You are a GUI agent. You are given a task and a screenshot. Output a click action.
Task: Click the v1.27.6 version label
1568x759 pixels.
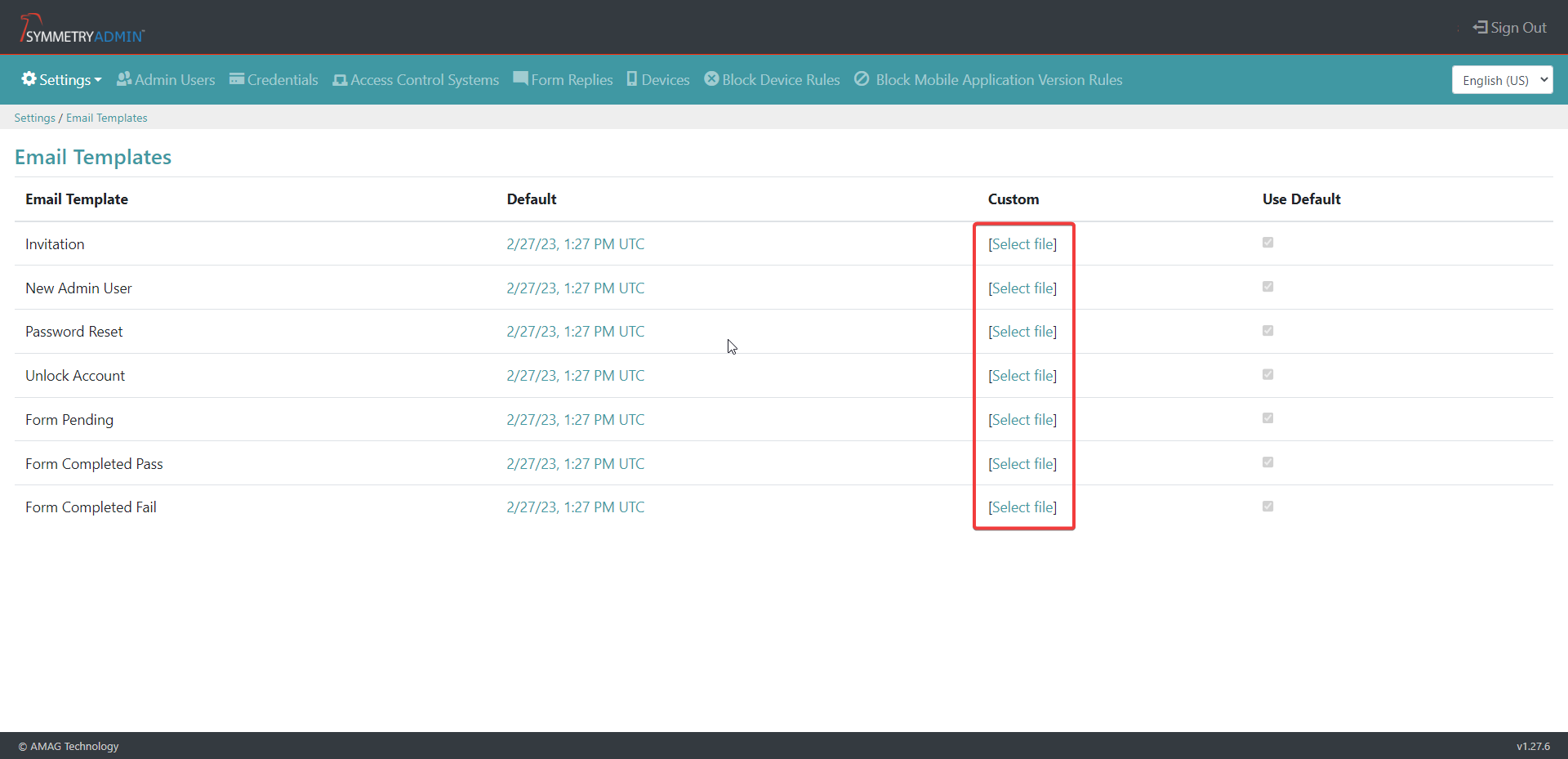(x=1534, y=746)
